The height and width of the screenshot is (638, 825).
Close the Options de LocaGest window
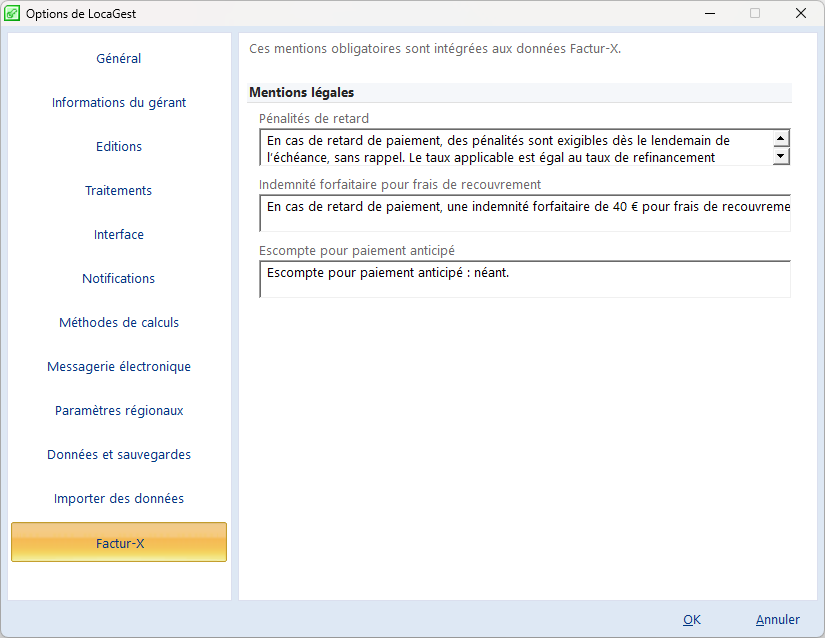click(800, 13)
